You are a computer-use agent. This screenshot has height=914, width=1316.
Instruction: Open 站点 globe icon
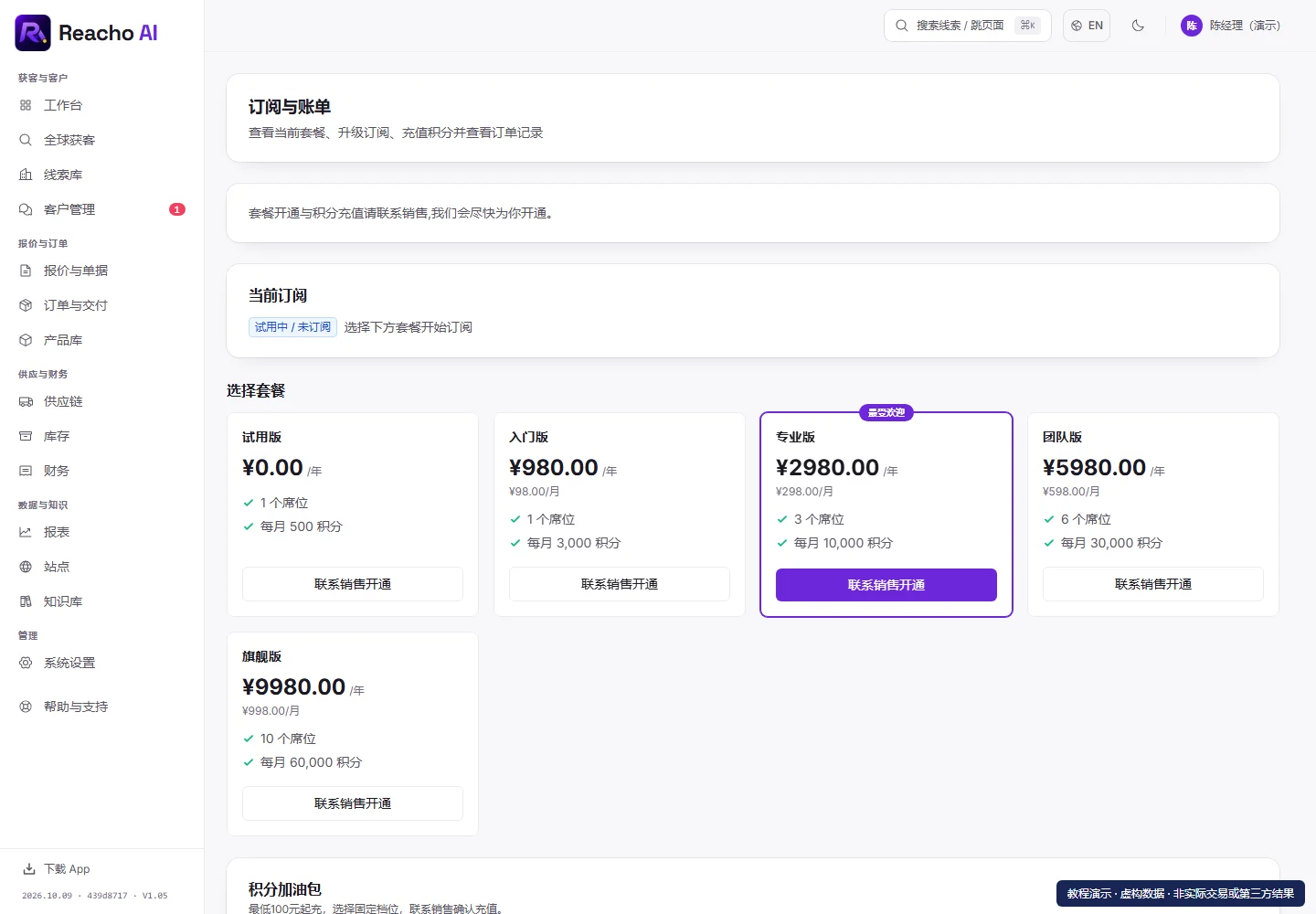[x=26, y=567]
